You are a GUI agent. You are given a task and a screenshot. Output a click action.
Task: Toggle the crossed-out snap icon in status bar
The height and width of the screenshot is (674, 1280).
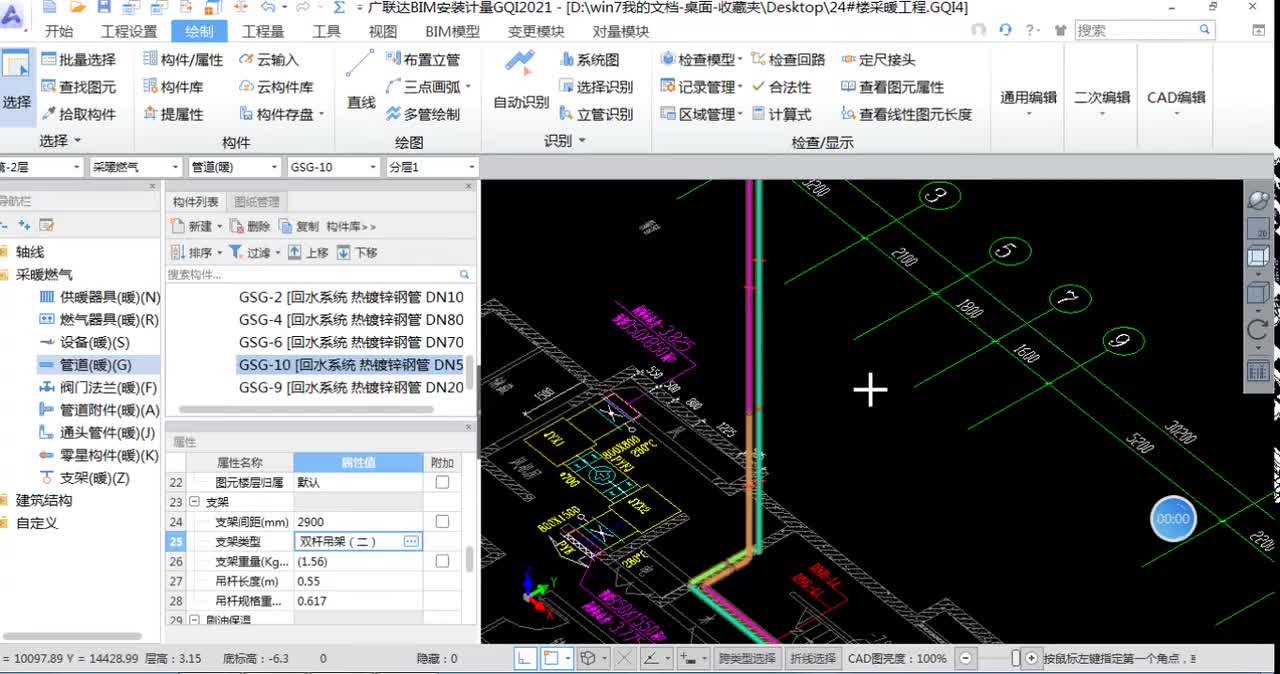(624, 658)
